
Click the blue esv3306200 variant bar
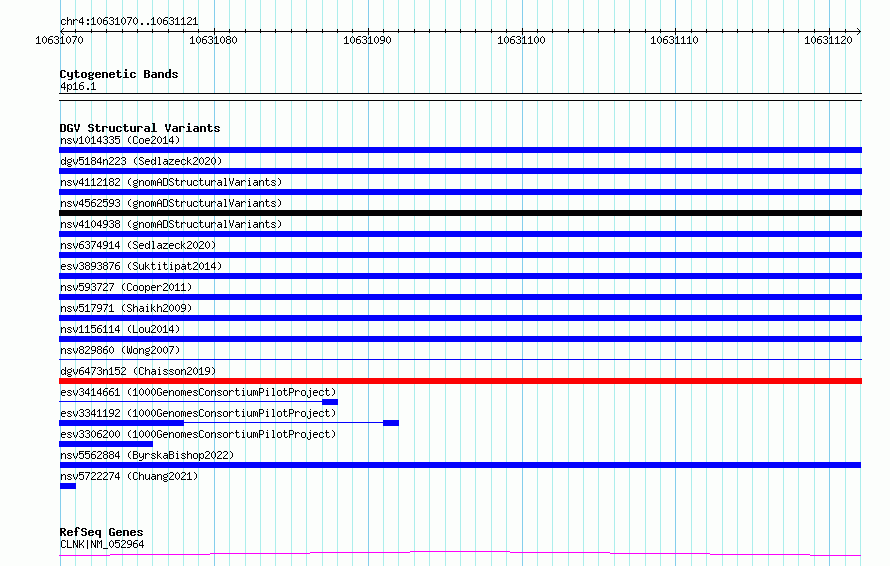point(106,444)
